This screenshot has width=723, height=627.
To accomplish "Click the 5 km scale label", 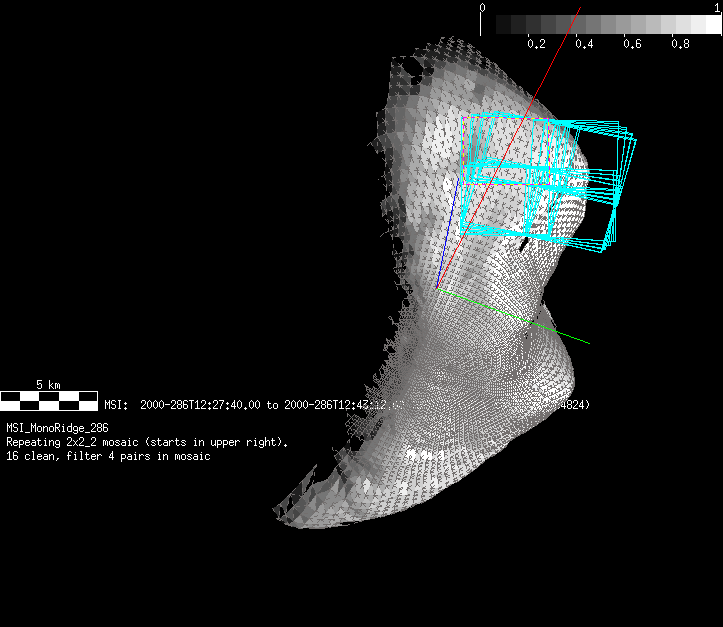I will coord(47,385).
